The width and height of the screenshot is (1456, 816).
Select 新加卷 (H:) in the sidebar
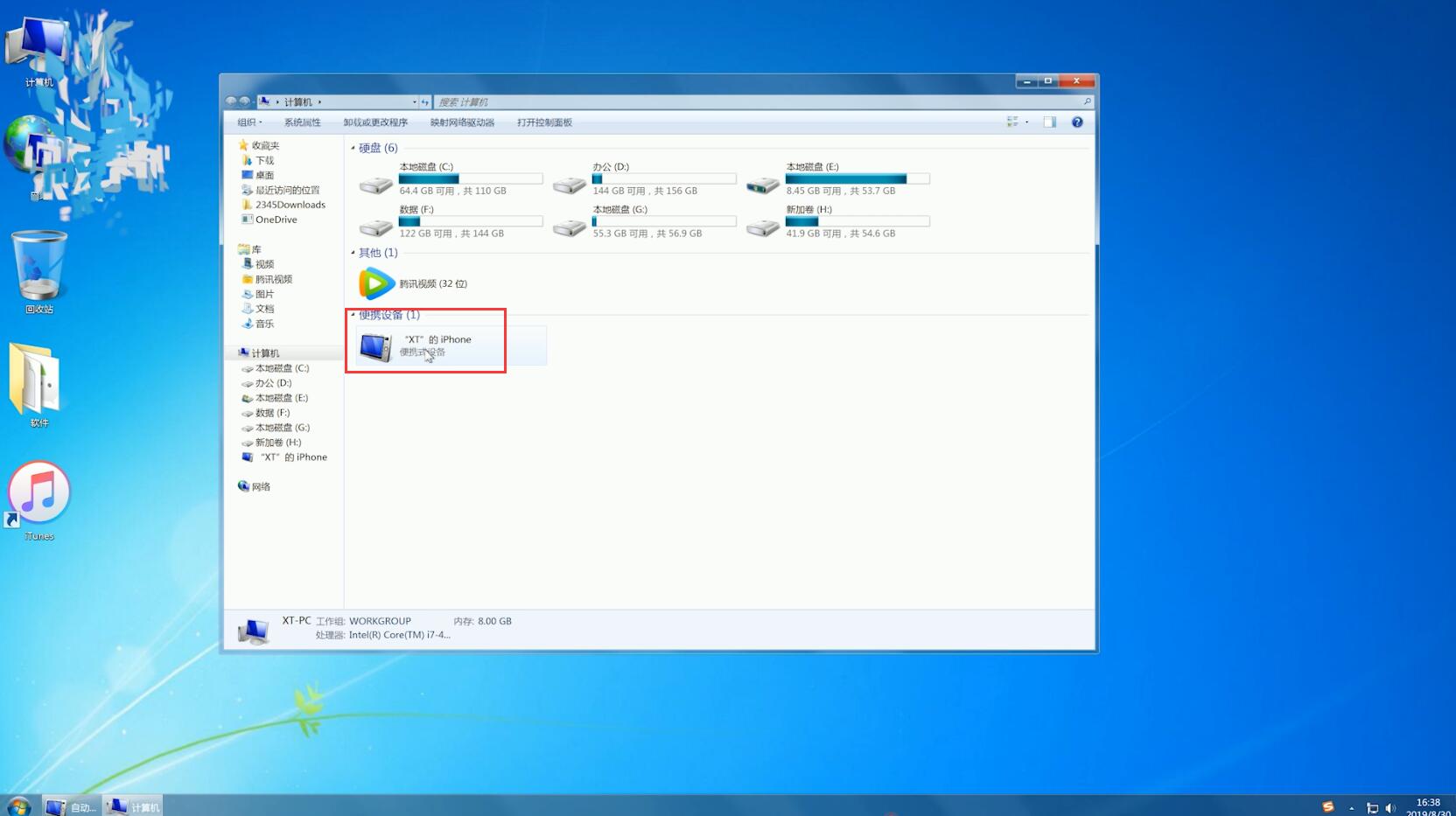[278, 443]
